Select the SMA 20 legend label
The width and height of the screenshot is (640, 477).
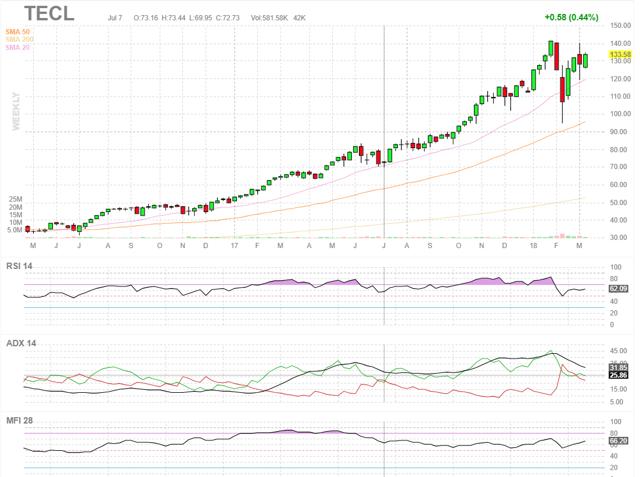pyautogui.click(x=18, y=47)
